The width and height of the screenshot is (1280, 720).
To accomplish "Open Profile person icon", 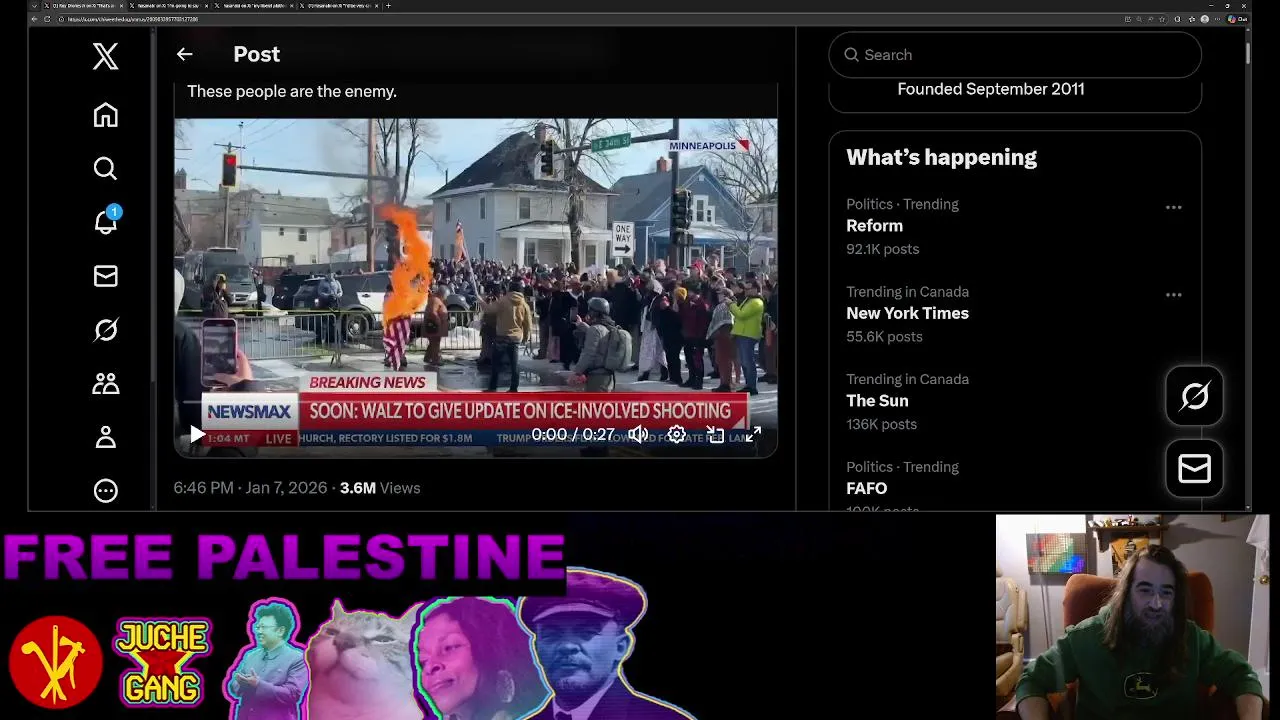I will [105, 437].
